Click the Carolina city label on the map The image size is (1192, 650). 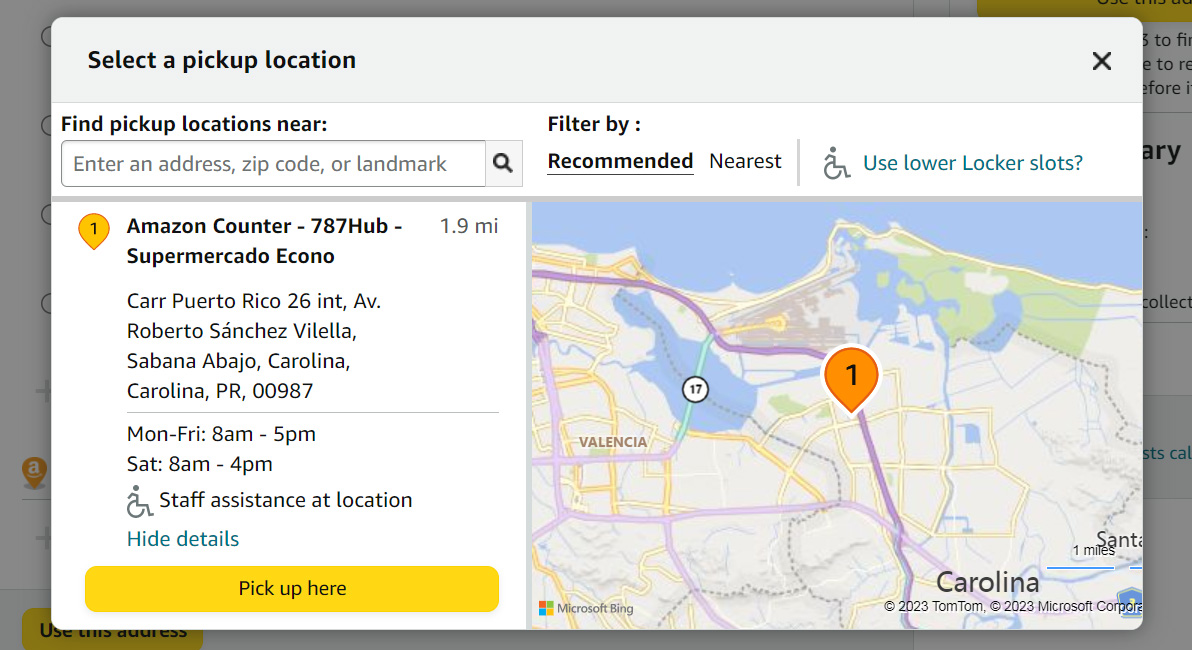(x=987, y=582)
